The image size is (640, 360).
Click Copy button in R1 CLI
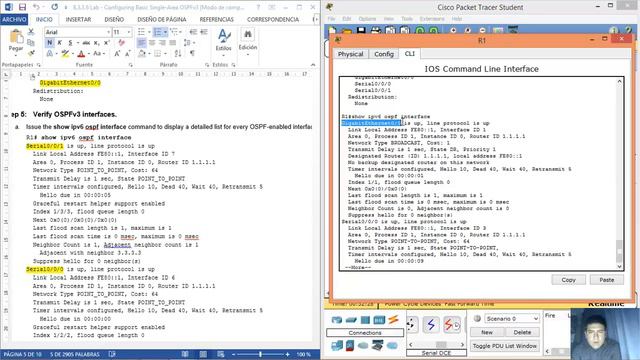[568, 280]
